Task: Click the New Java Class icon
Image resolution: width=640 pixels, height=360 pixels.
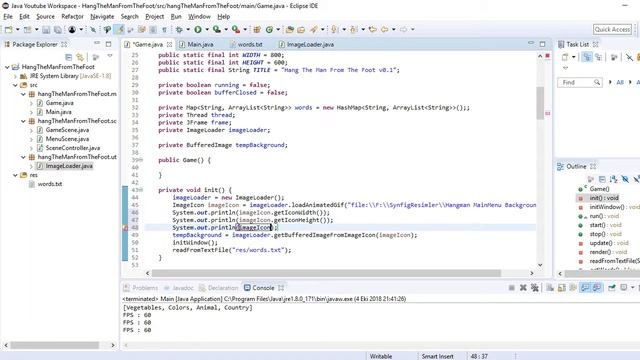Action: pyautogui.click(x=269, y=29)
